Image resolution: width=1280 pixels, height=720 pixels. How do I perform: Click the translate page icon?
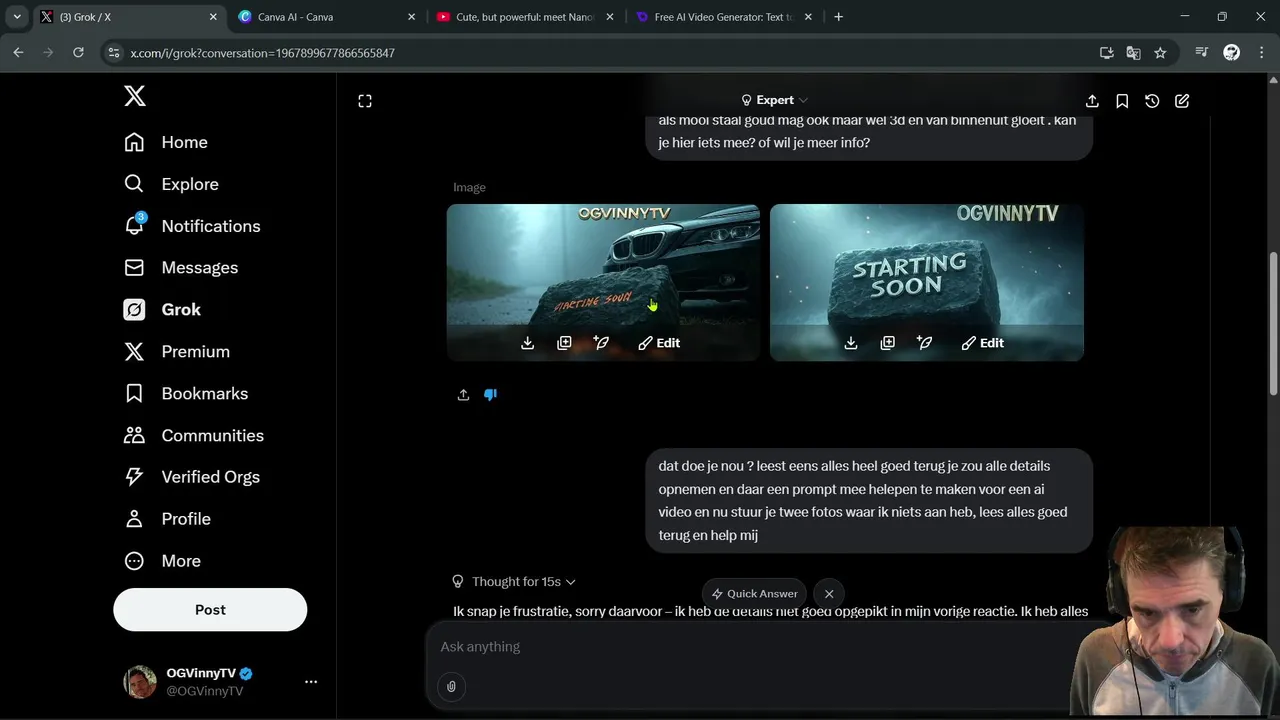(x=1133, y=53)
